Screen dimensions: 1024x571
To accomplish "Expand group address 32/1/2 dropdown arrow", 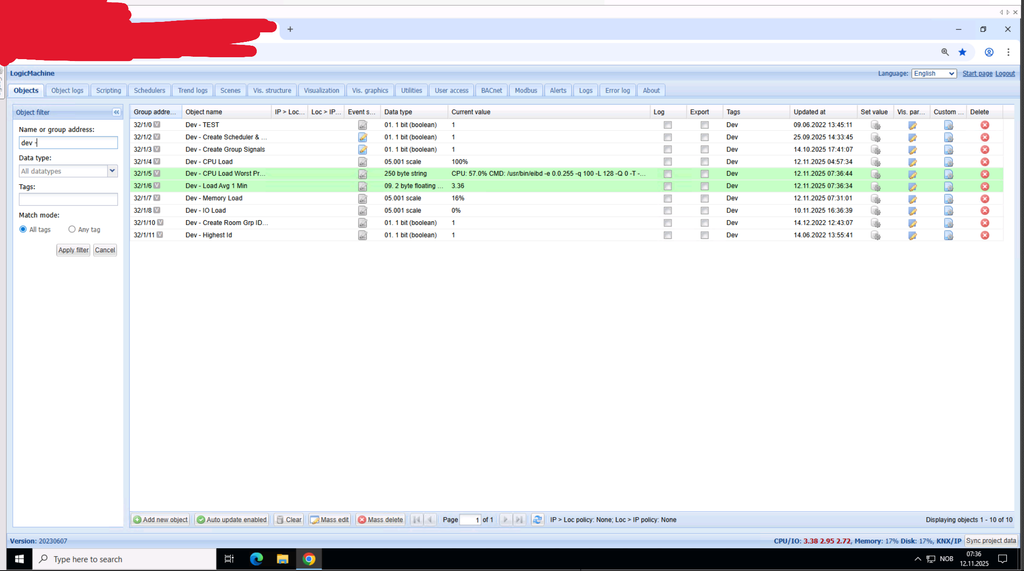I will (x=157, y=137).
